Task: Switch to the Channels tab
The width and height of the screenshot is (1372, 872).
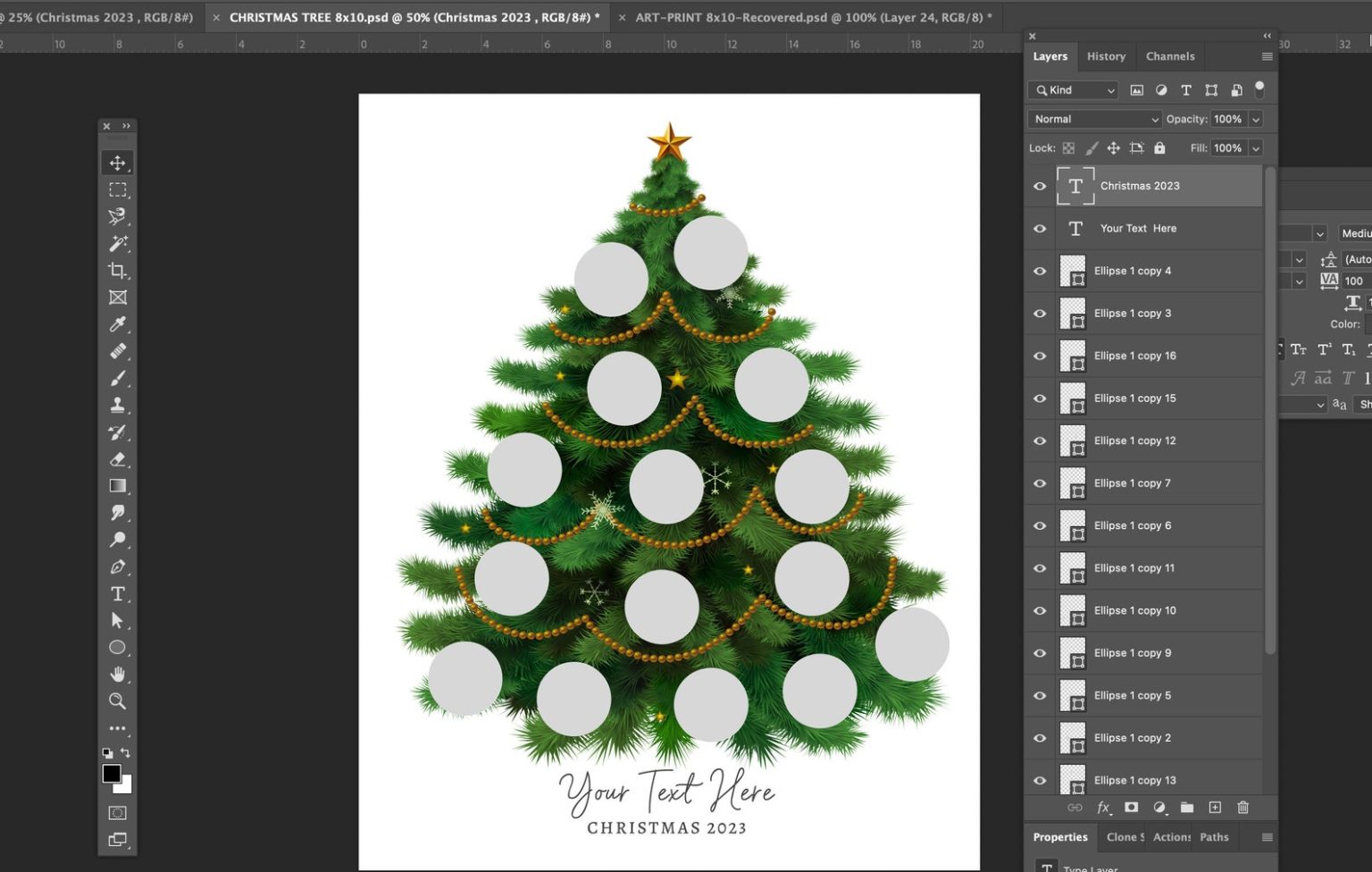Action: click(x=1169, y=56)
